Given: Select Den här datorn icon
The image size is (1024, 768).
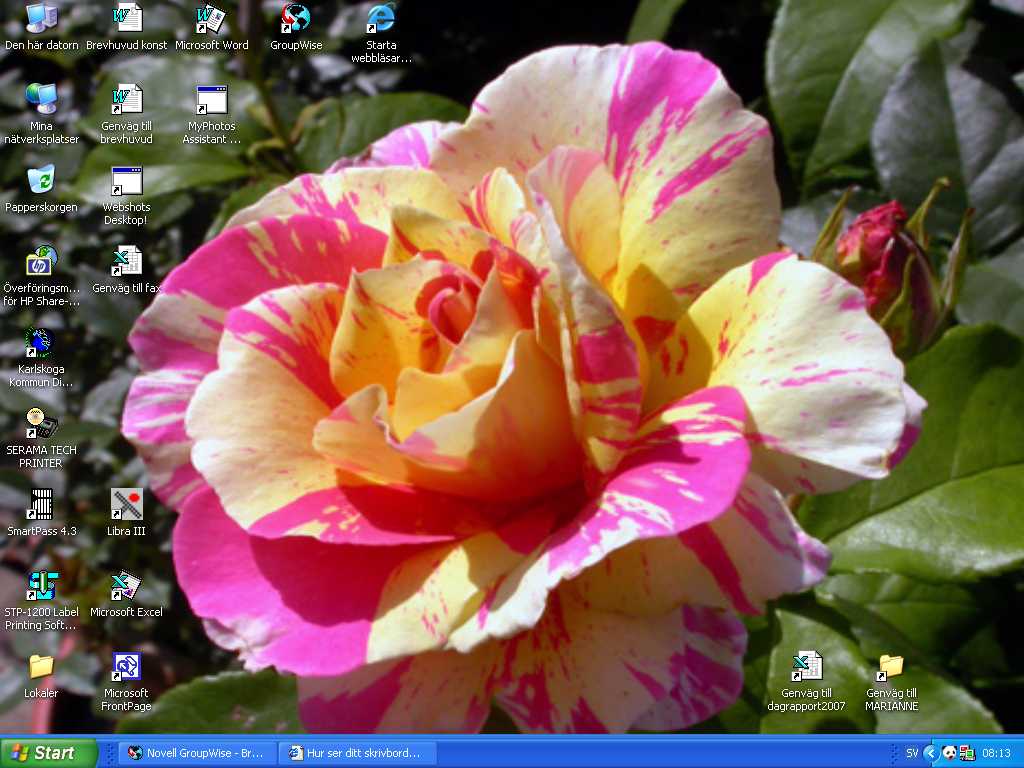Looking at the screenshot, I should 41,19.
